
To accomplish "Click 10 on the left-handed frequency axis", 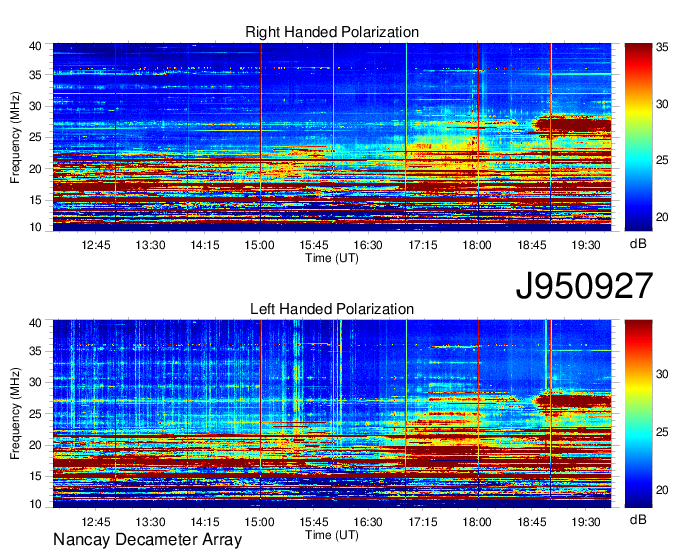I will 35,504.
